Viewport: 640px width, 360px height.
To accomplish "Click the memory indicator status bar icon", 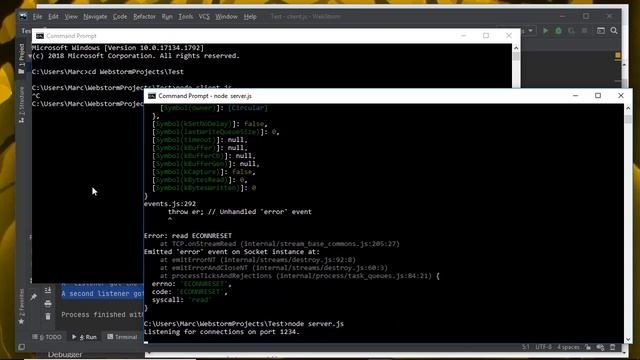I will click(x=613, y=347).
